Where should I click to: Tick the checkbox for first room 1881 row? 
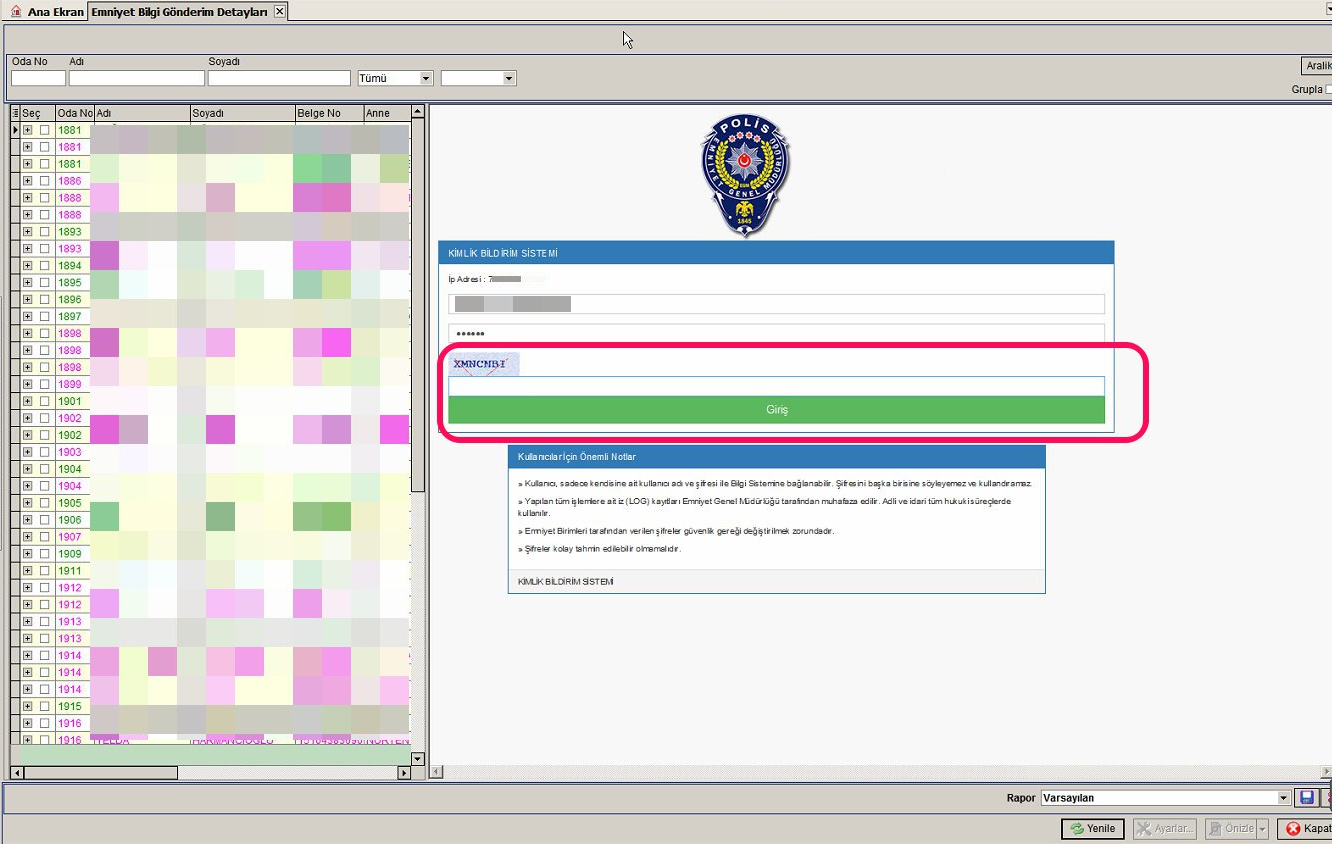(x=44, y=130)
